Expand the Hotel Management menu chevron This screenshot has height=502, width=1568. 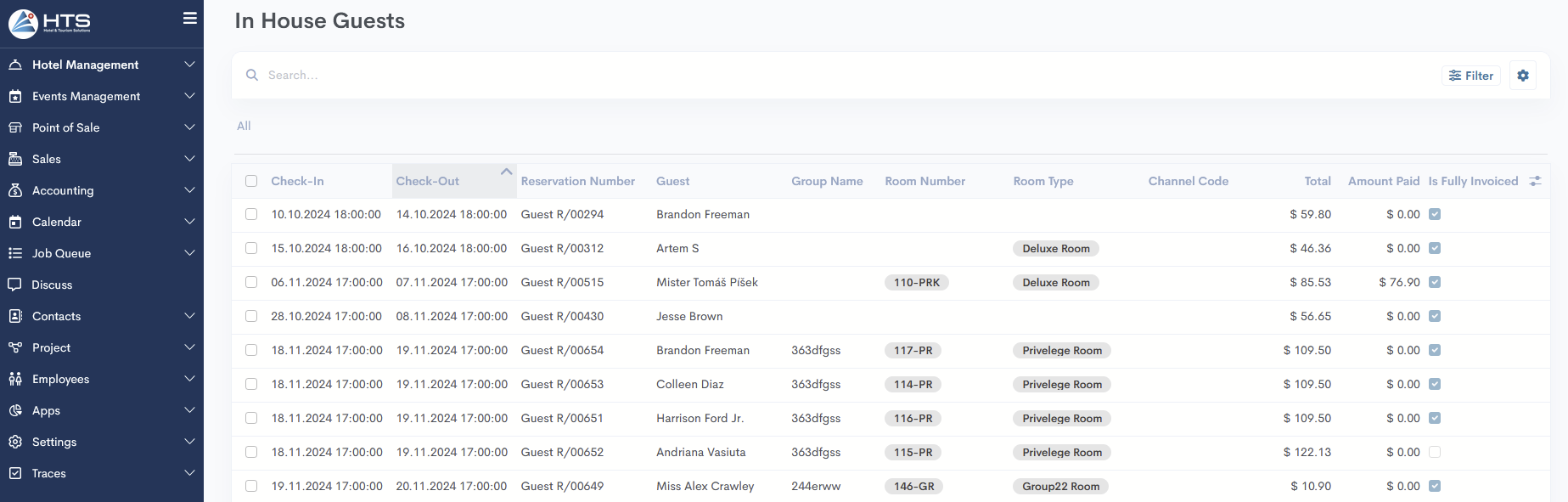point(189,65)
